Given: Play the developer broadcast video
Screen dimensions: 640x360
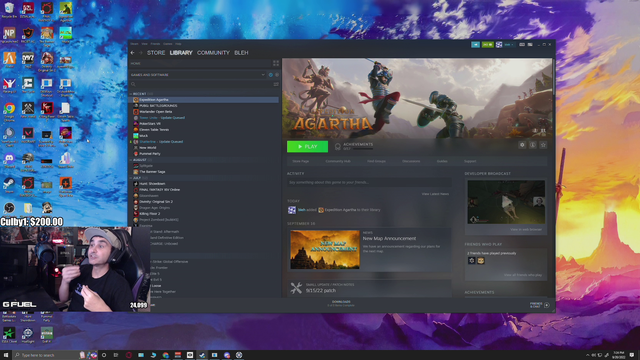Looking at the screenshot, I should pos(506,202).
